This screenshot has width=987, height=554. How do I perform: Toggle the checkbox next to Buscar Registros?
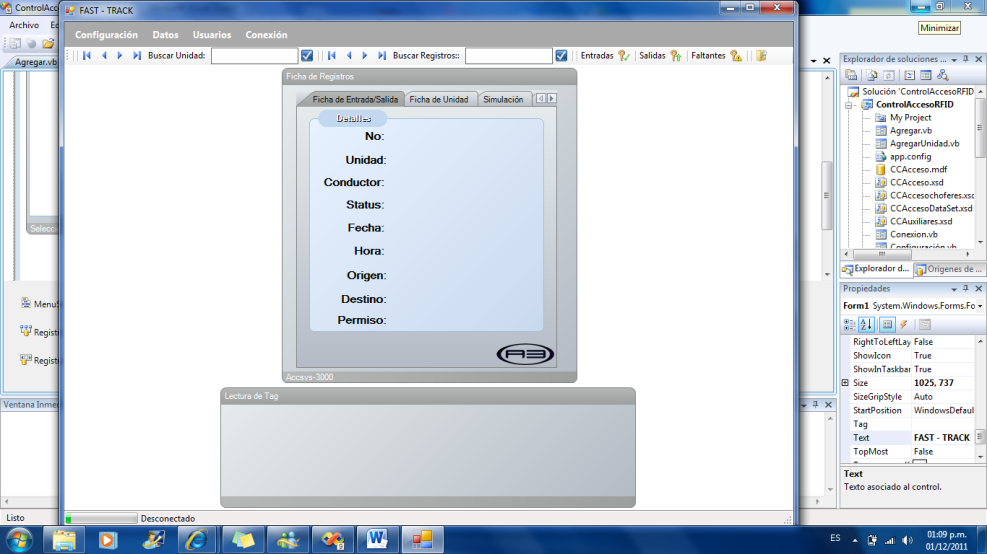click(x=561, y=56)
